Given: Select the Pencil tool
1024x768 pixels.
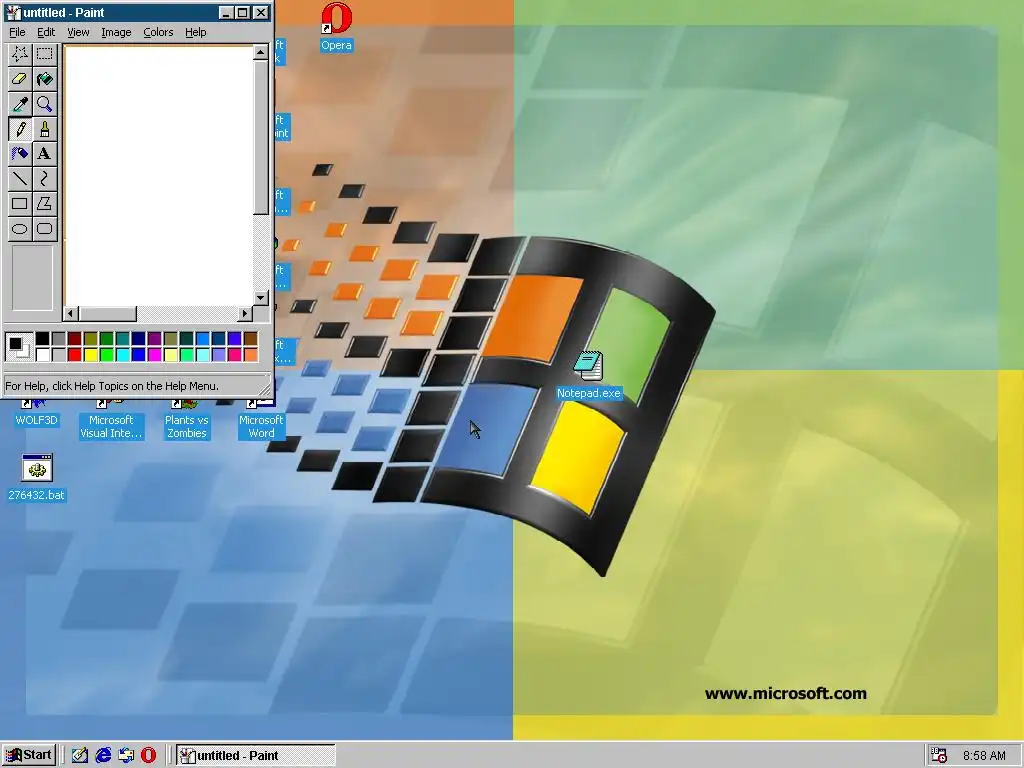Looking at the screenshot, I should (x=20, y=129).
